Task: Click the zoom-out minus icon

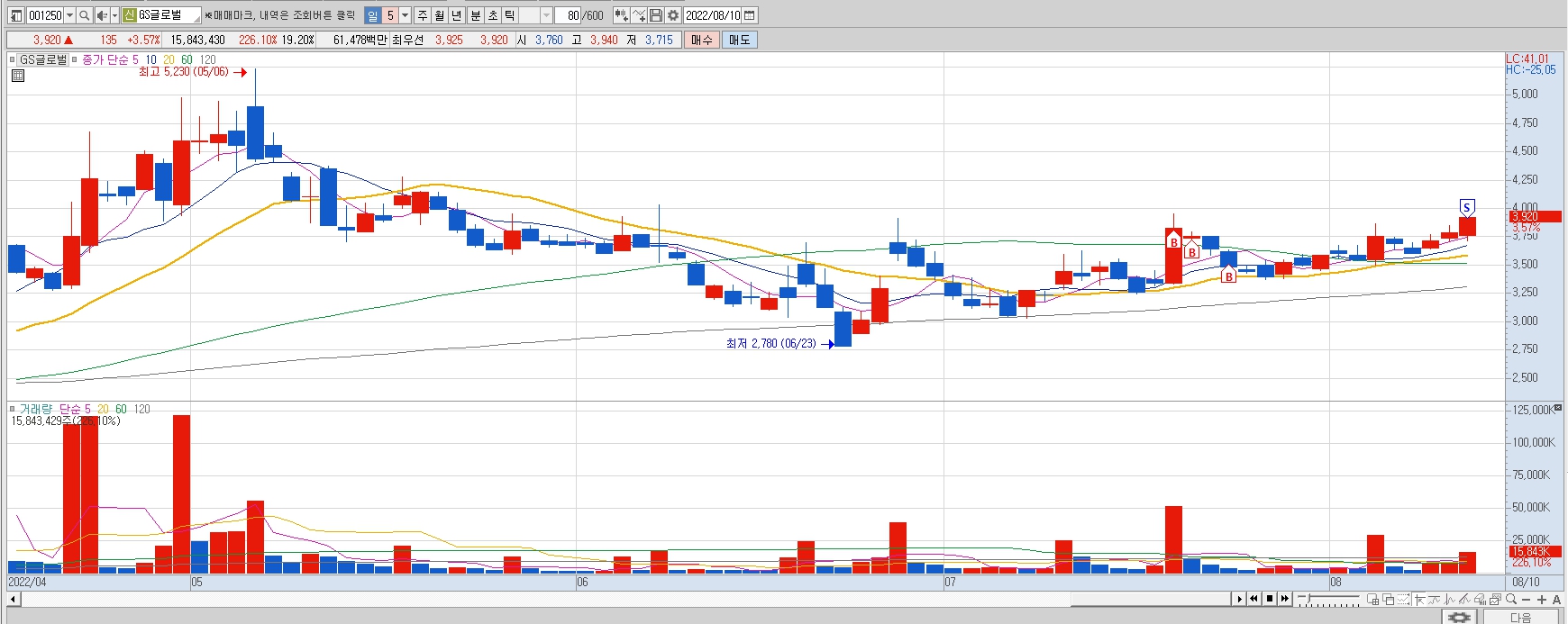Action: (x=1527, y=600)
